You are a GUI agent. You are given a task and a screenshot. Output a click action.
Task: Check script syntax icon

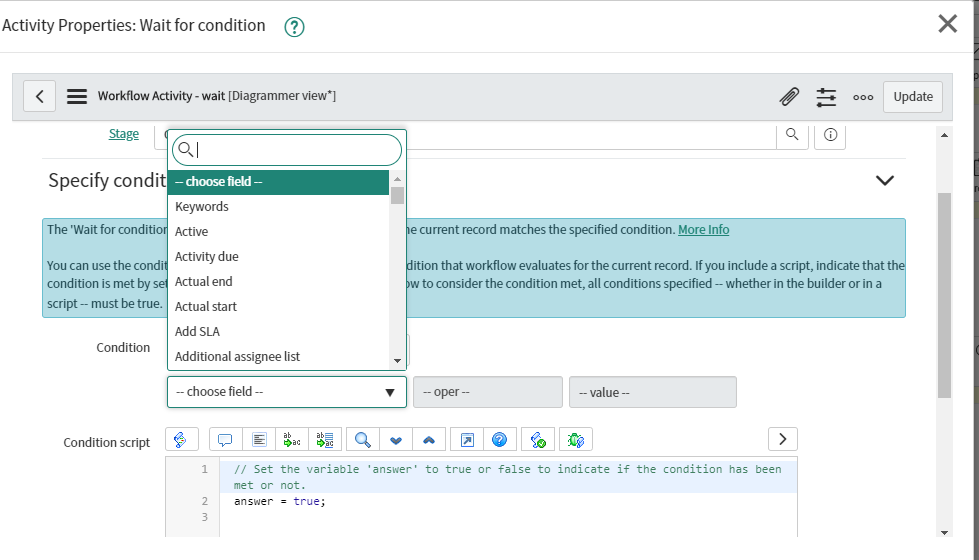click(x=538, y=440)
